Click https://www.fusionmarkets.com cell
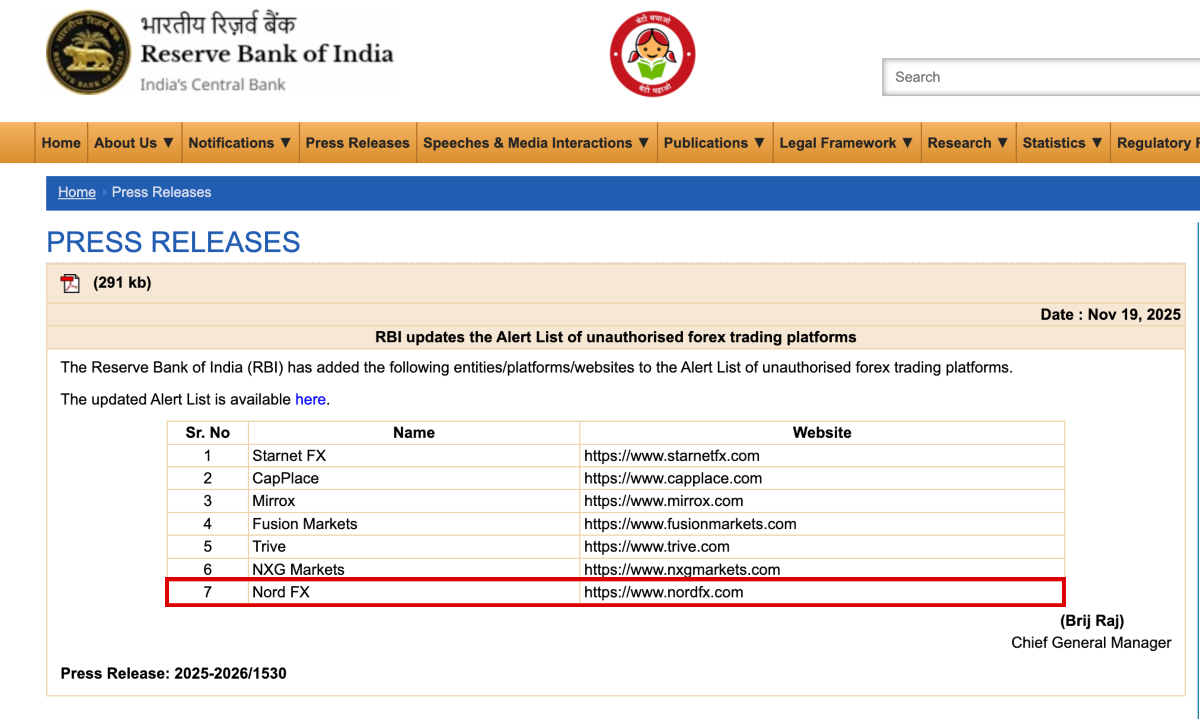The image size is (1200, 719). tap(822, 524)
